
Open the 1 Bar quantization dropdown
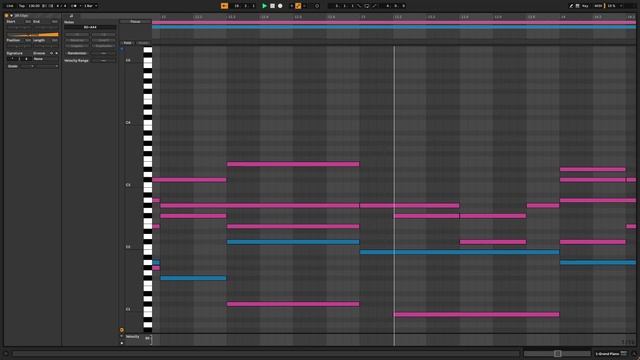click(91, 6)
